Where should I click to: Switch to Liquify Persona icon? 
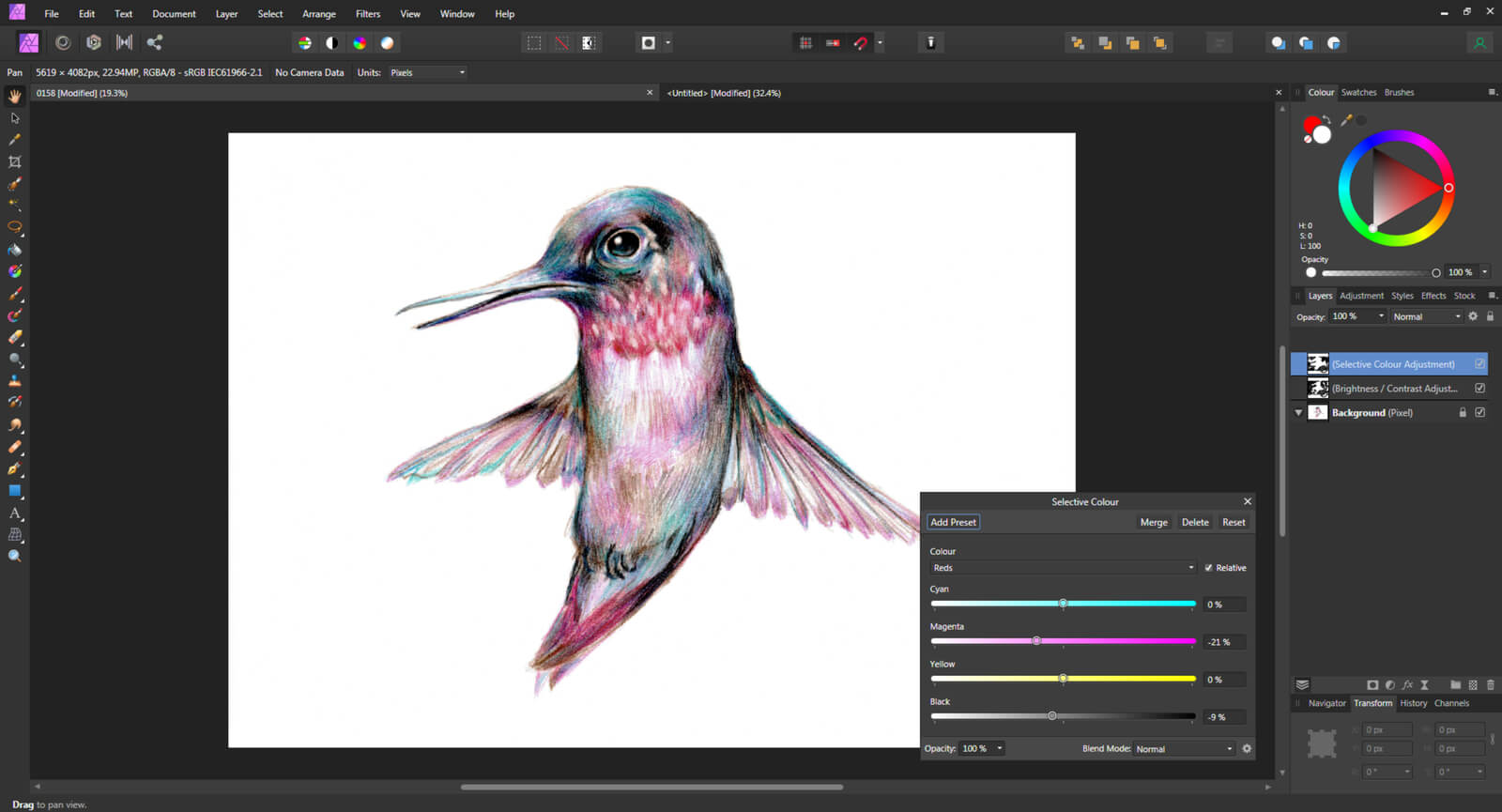(63, 42)
